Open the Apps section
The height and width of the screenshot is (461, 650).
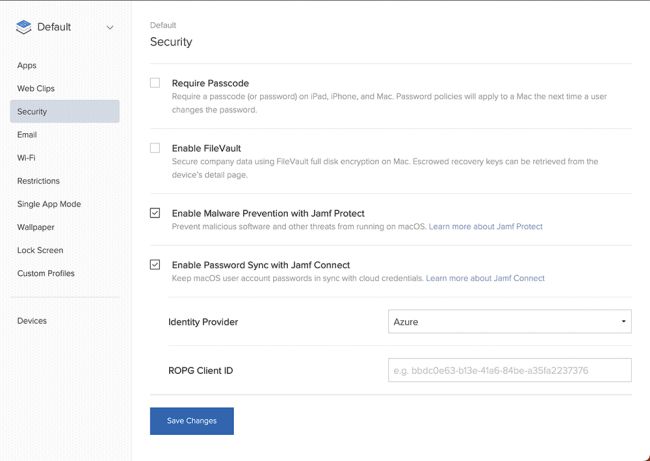click(27, 66)
